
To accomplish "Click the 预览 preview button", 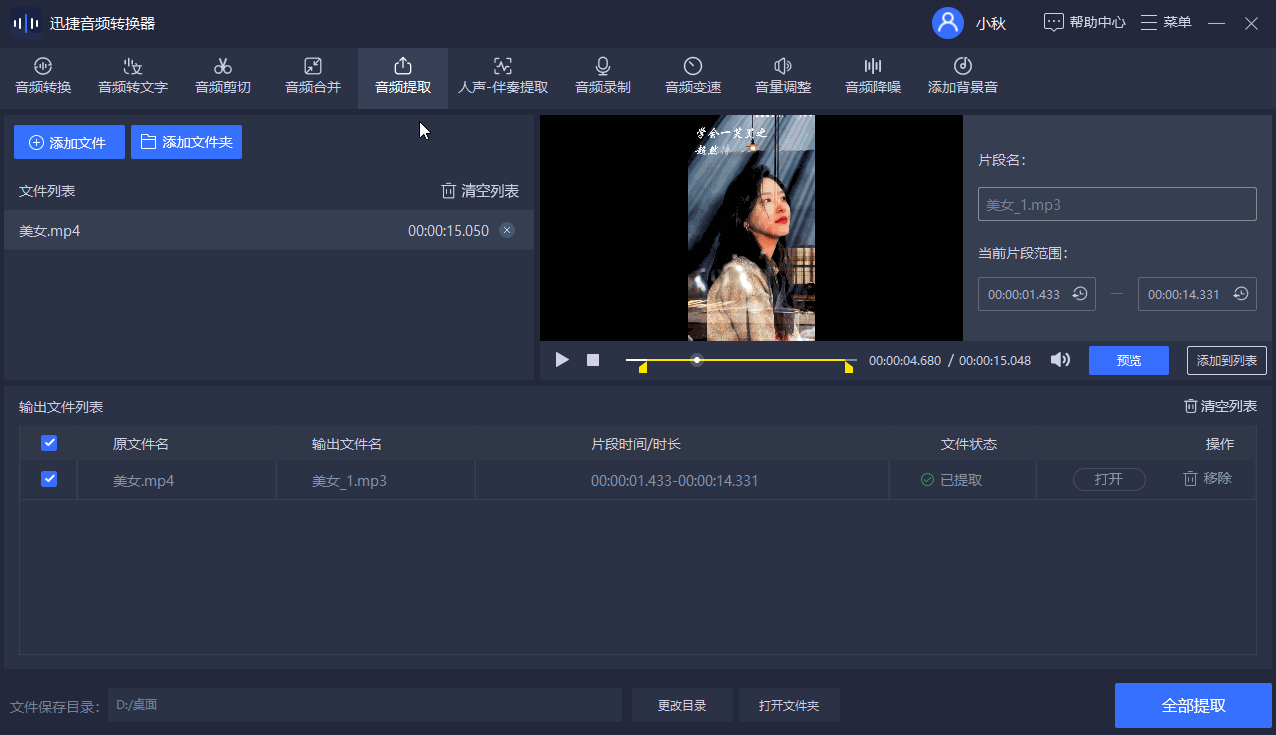I will [x=1129, y=361].
